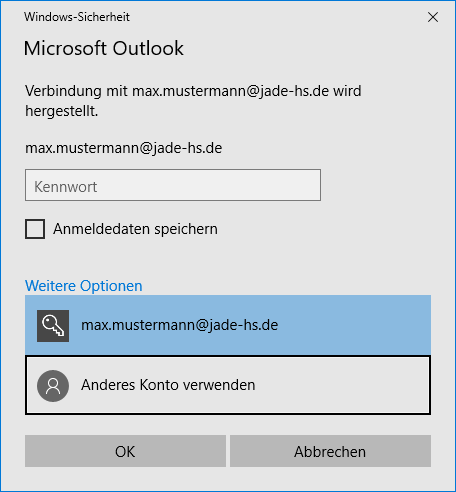Click the 'Microsoft Outlook' heading

104,48
